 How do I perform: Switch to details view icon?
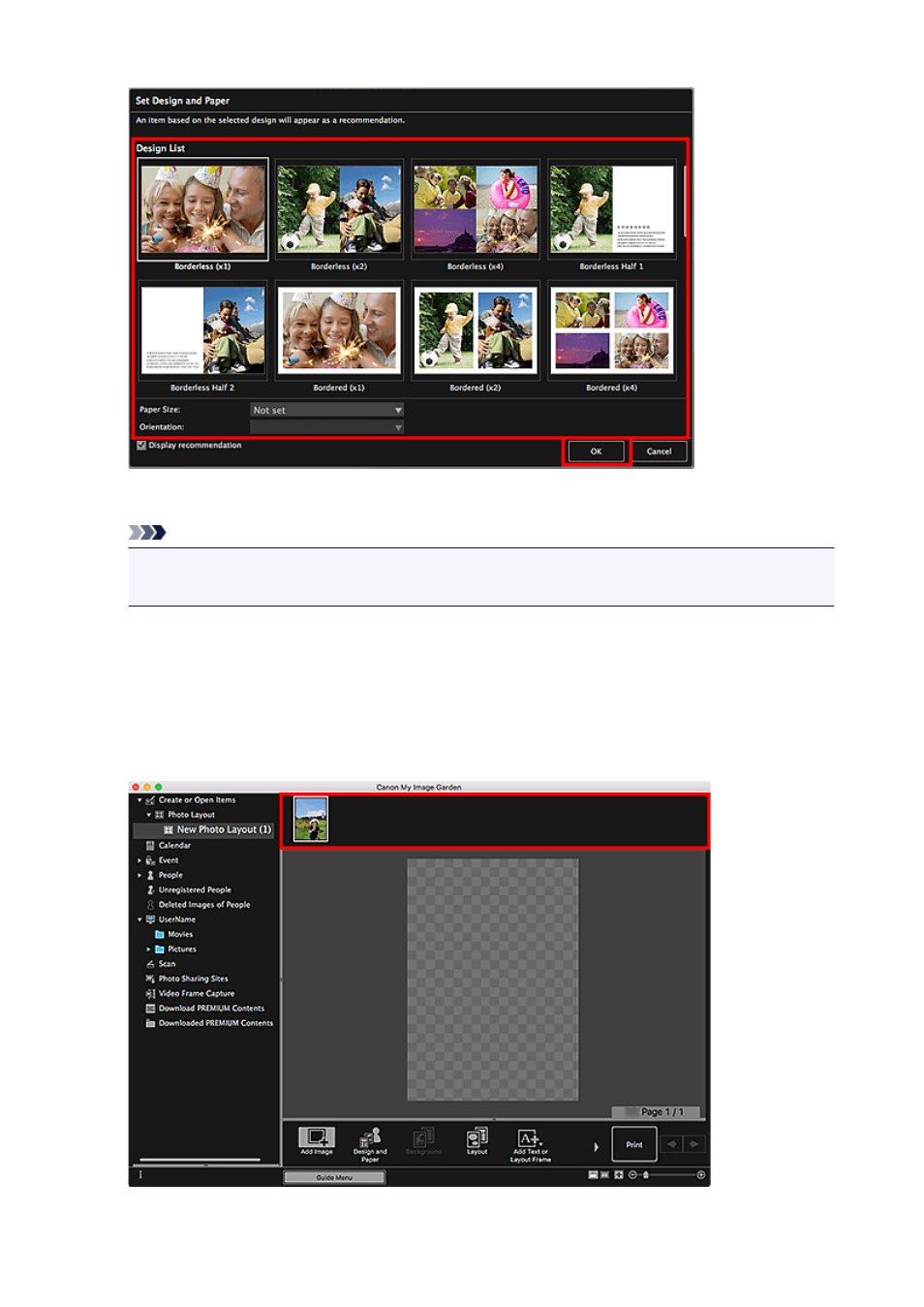click(x=605, y=1175)
